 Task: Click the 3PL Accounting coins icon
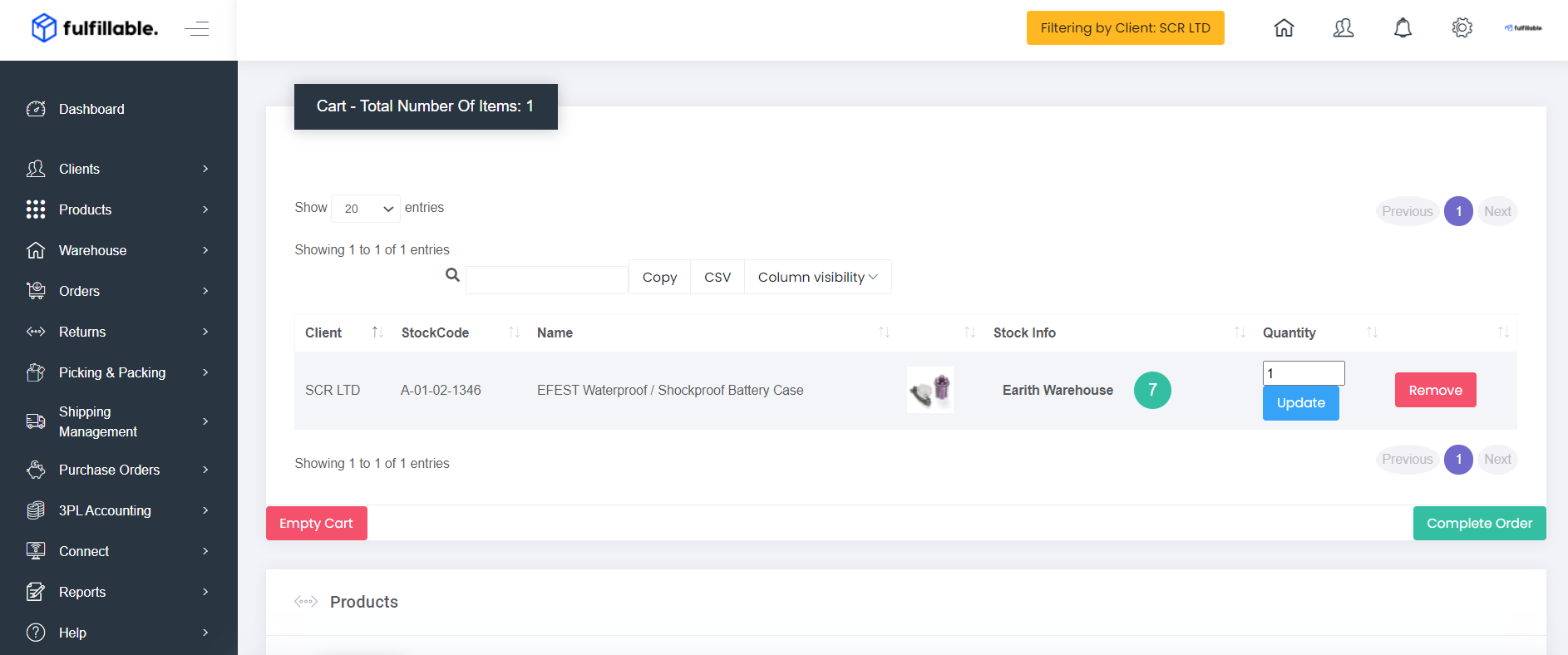tap(36, 510)
